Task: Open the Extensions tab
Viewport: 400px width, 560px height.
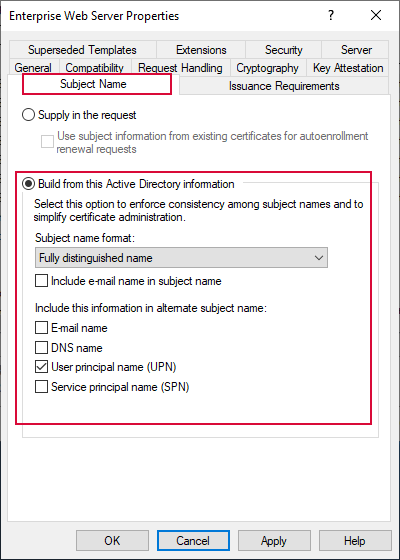Action: (x=201, y=50)
